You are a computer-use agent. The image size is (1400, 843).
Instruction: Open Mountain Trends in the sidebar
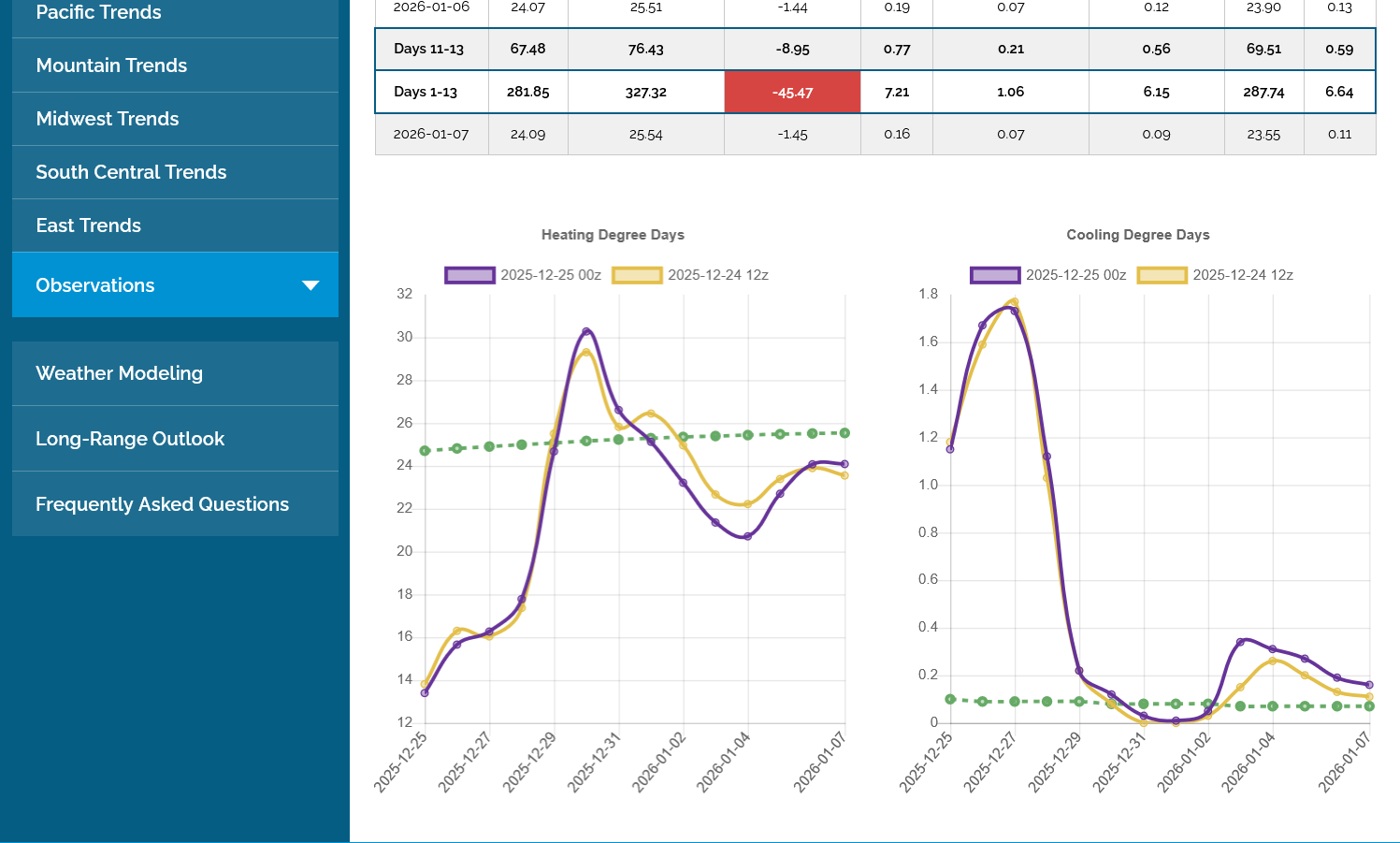[111, 65]
